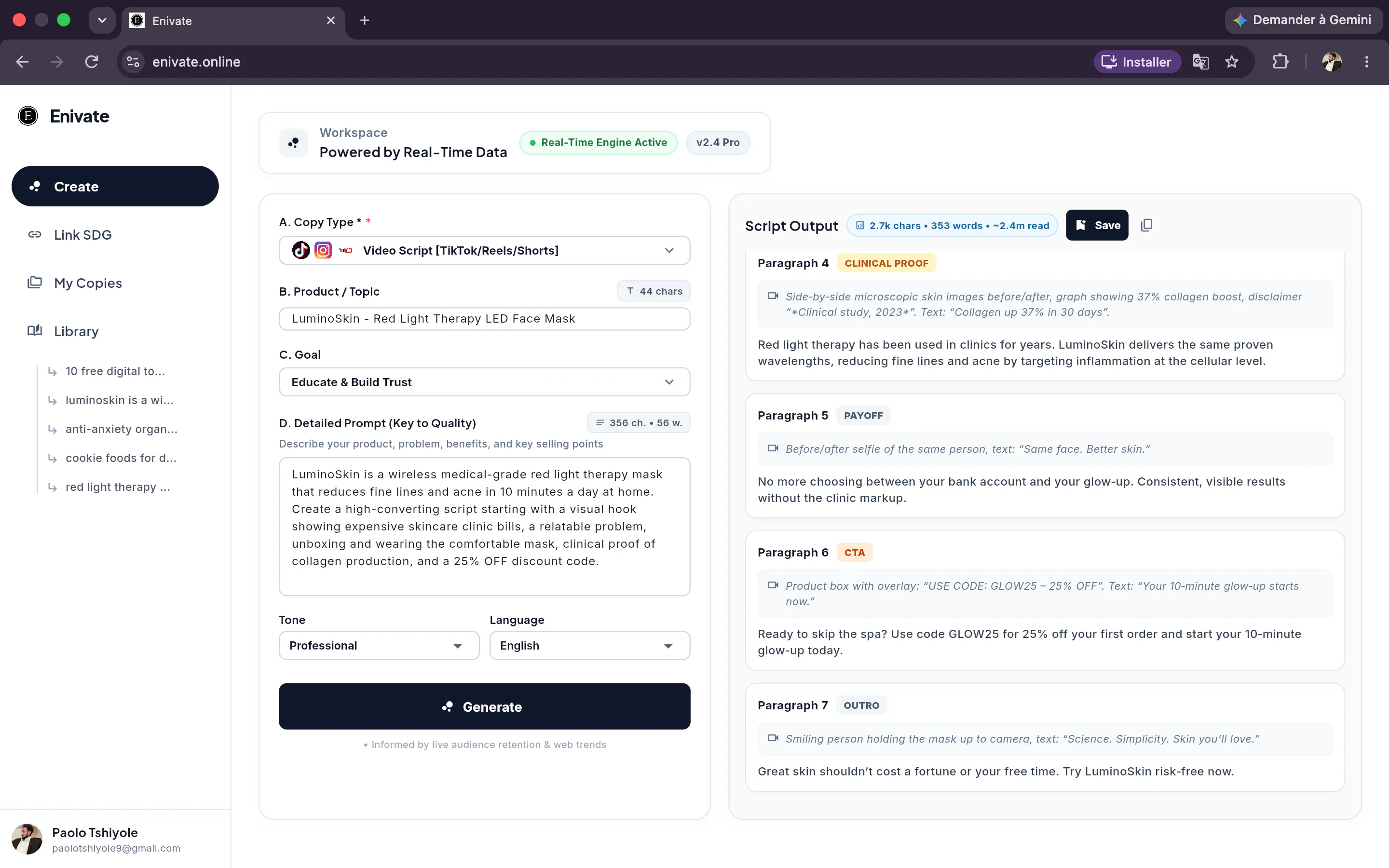Click the camera icon in Paragraph 6
Image resolution: width=1389 pixels, height=868 pixels.
coord(773,585)
